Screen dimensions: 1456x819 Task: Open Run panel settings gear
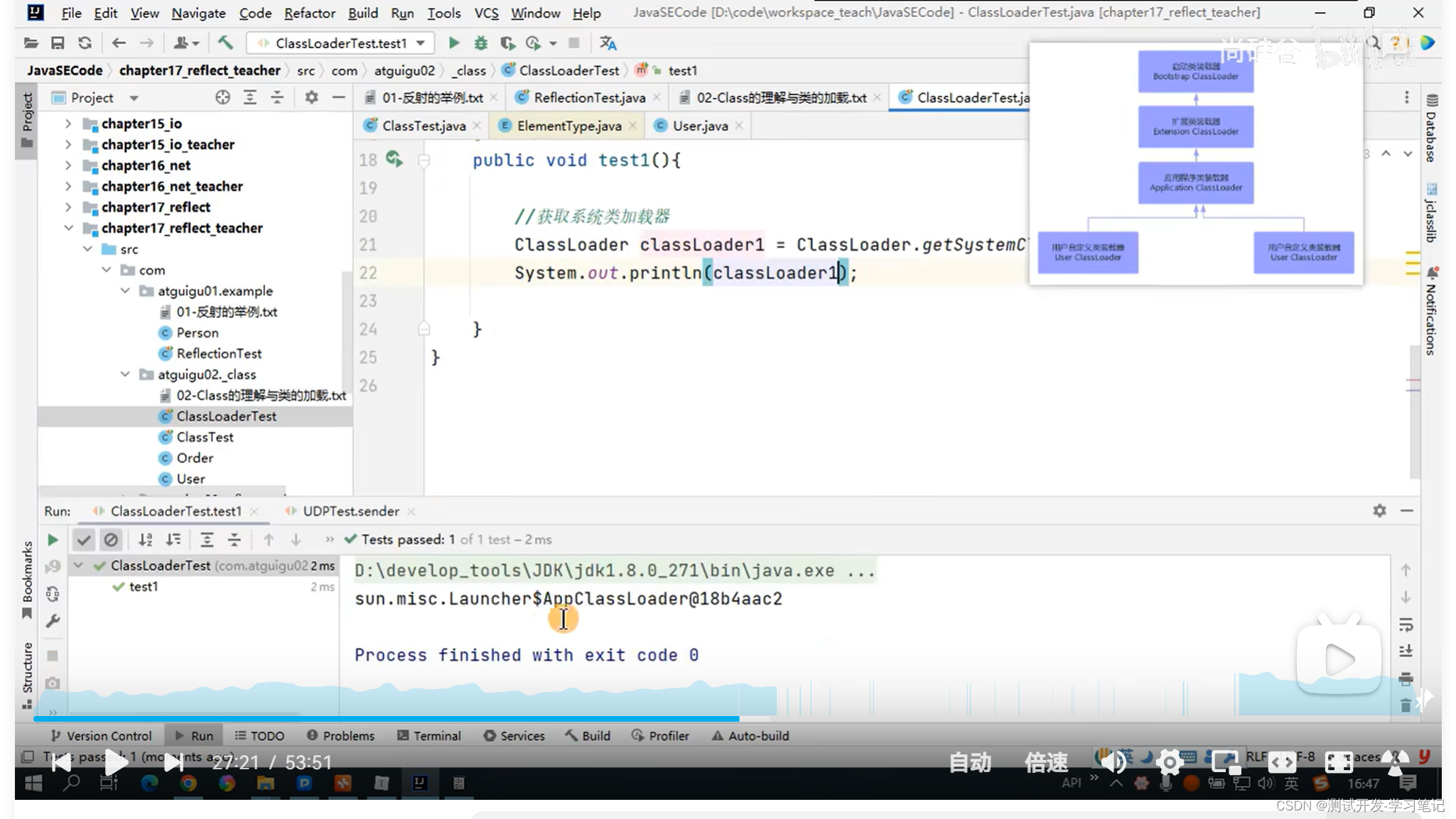pos(1379,511)
